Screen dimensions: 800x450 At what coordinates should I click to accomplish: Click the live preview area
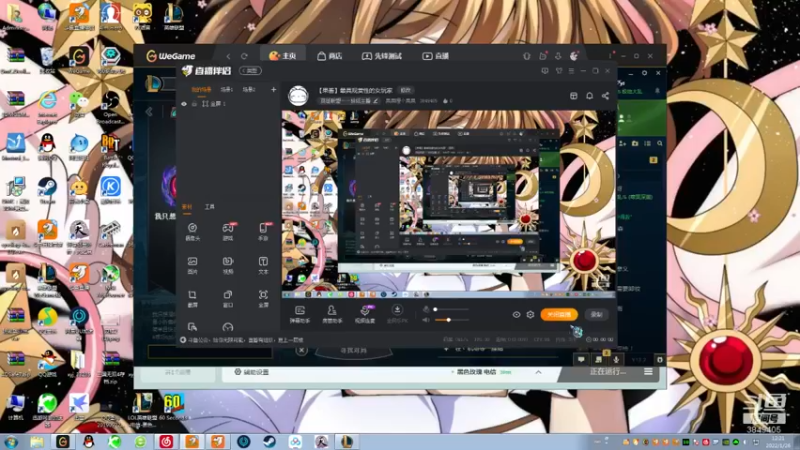(x=448, y=204)
